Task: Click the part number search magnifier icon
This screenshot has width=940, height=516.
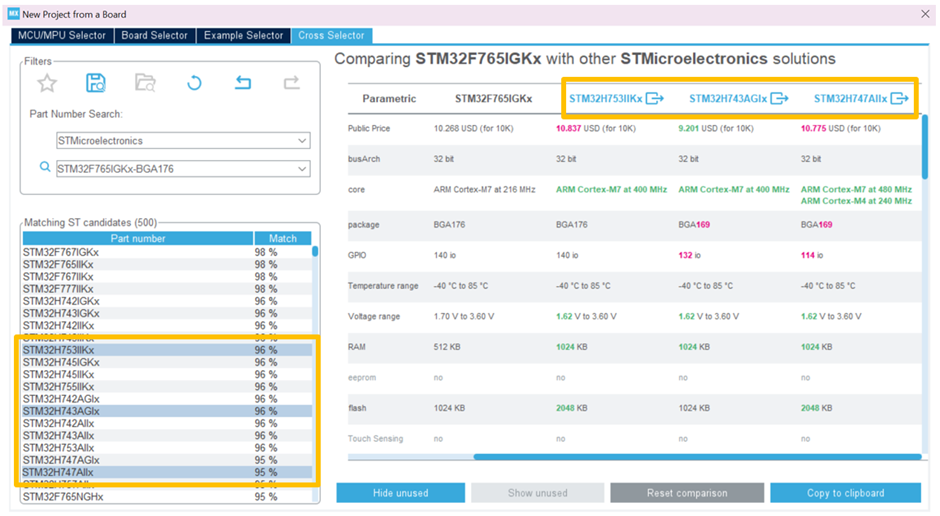Action: click(x=45, y=168)
